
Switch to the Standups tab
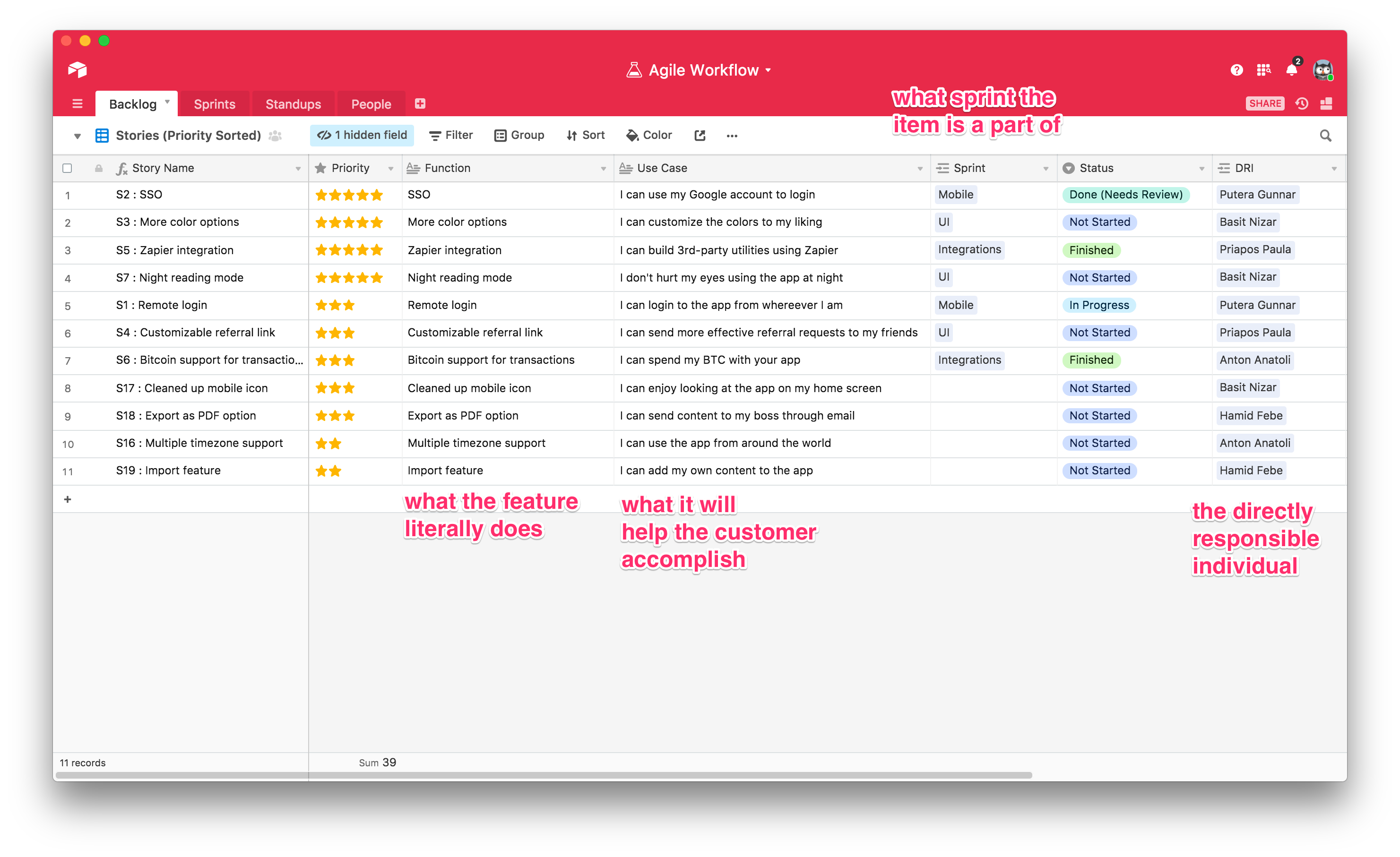pos(293,104)
